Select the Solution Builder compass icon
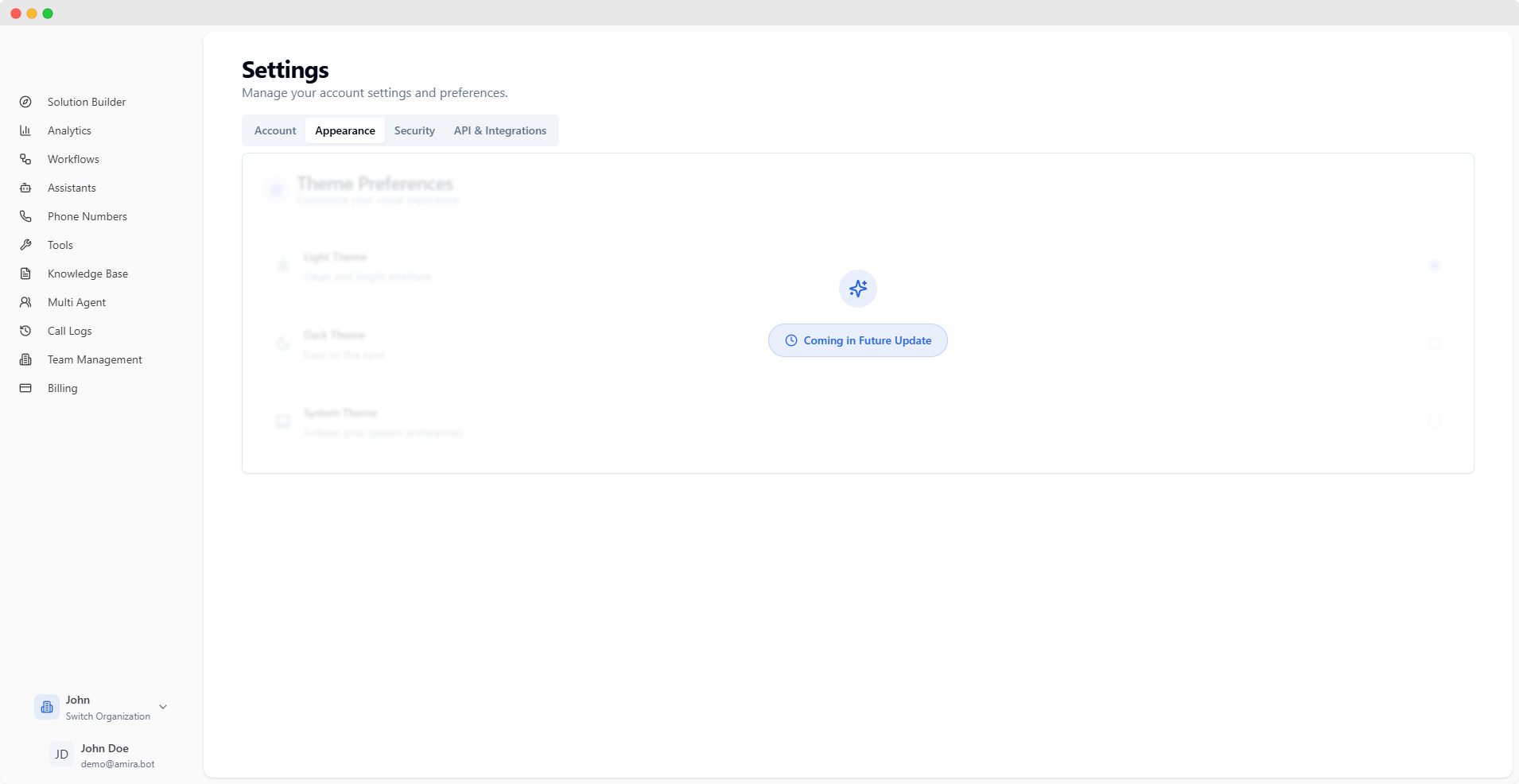 26,102
